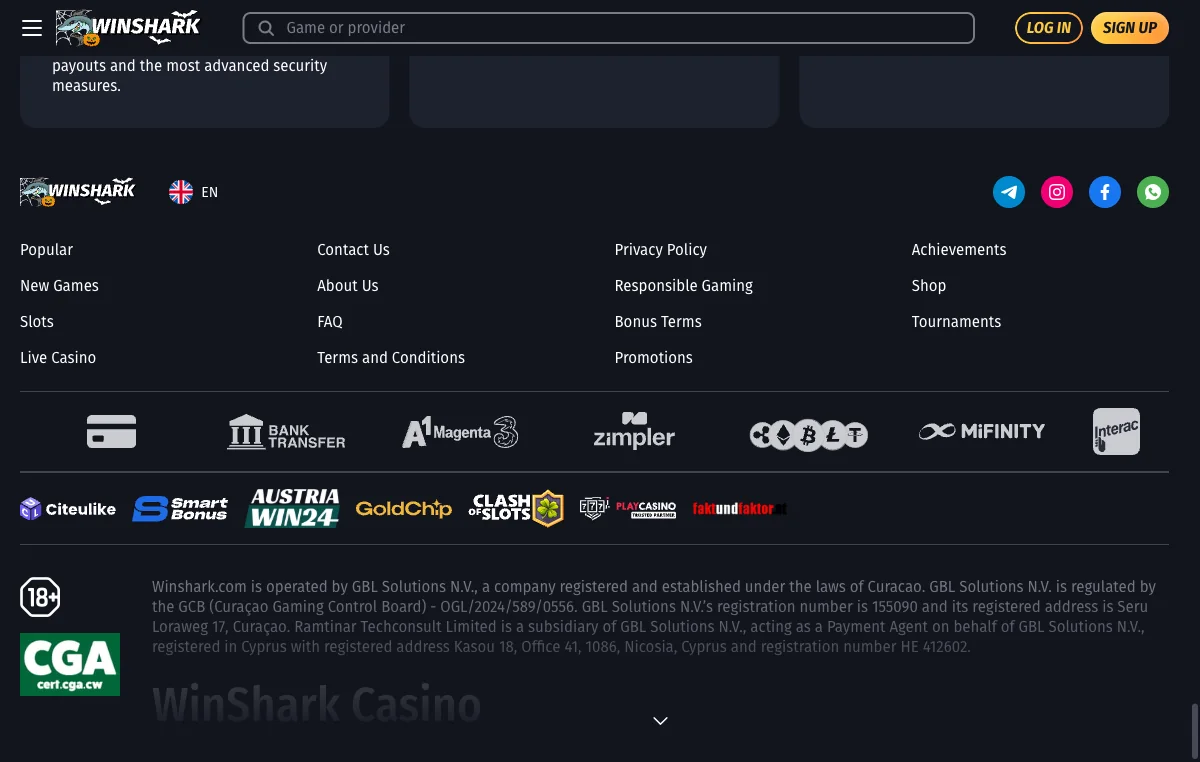The image size is (1200, 762).
Task: Open the PlayCasino partner logo
Action: tap(628, 509)
